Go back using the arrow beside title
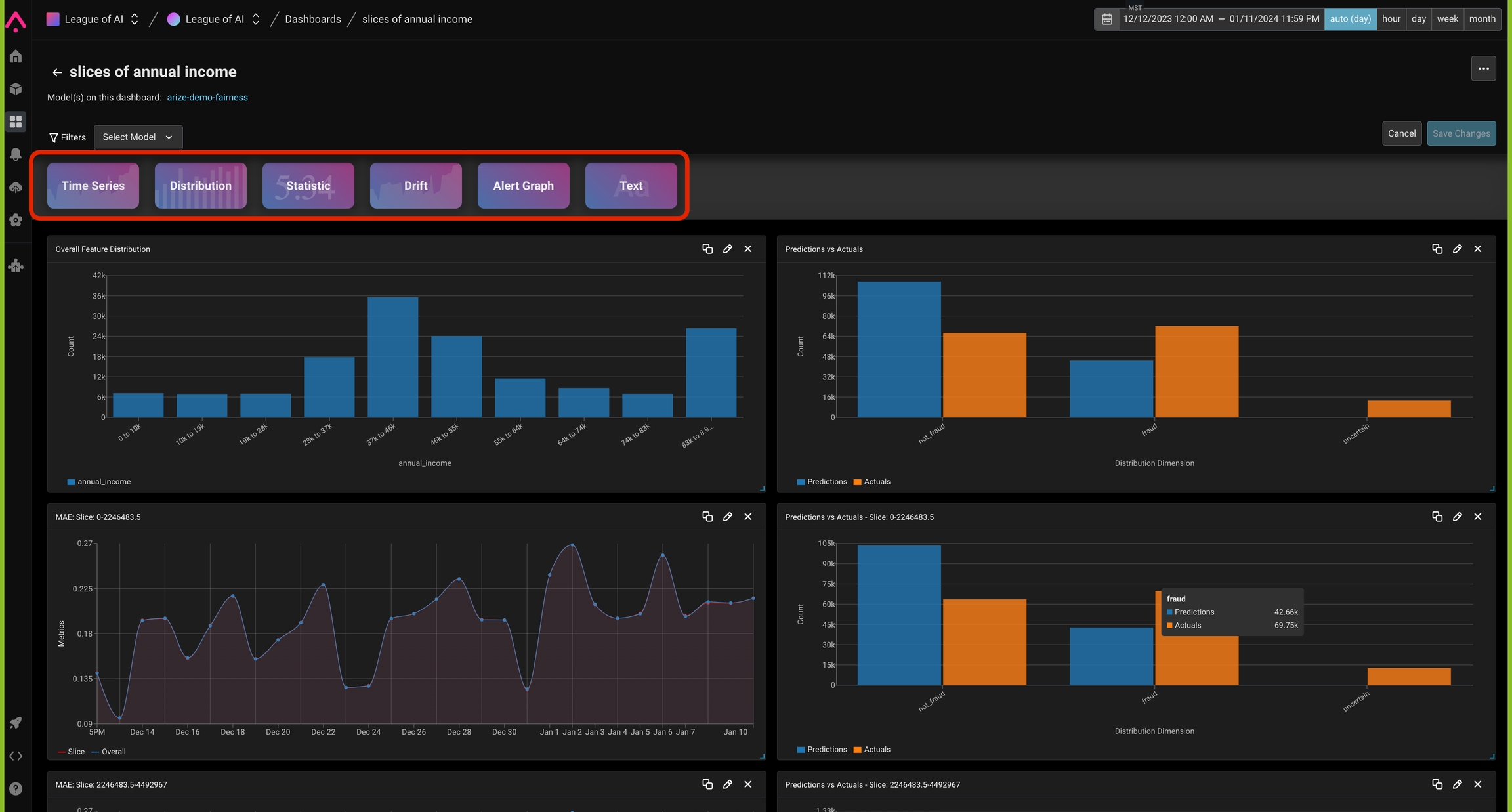The image size is (1512, 812). 57,72
